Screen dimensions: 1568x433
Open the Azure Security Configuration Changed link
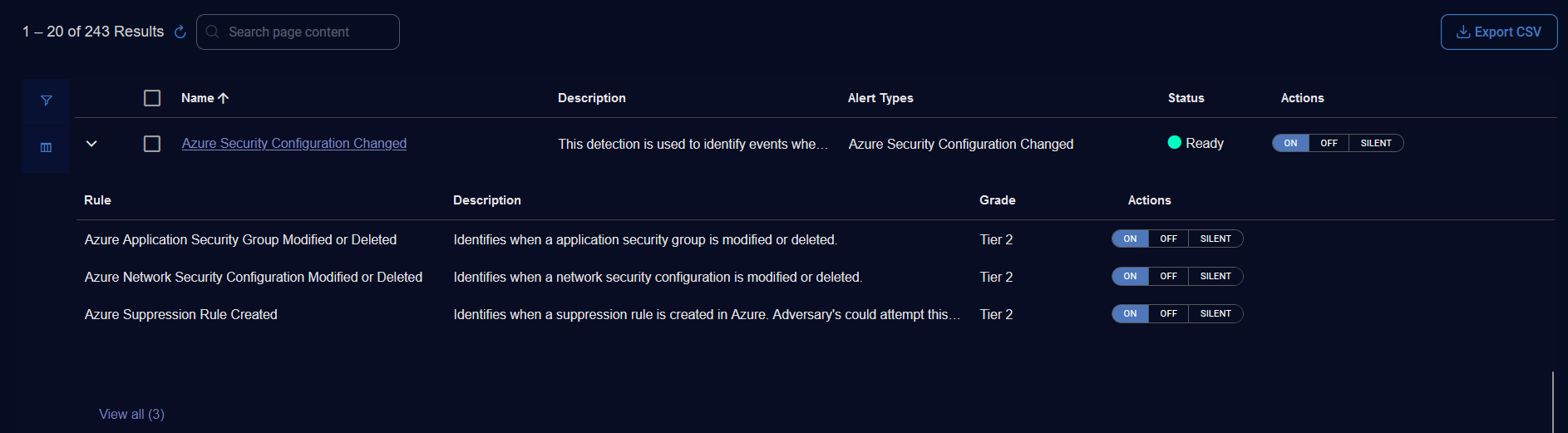[294, 144]
